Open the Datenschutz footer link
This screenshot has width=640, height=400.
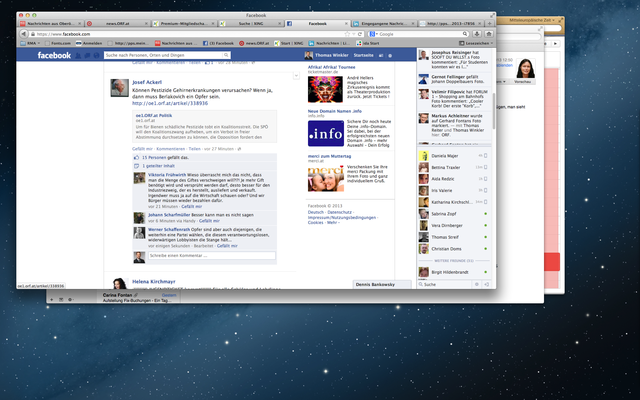pyautogui.click(x=339, y=212)
